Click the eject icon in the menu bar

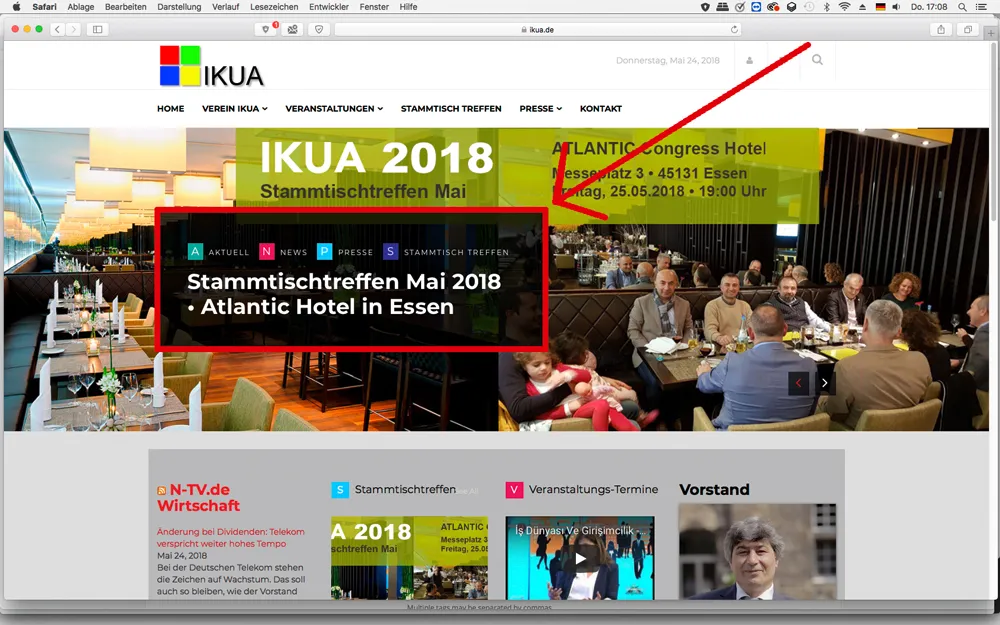coord(862,7)
